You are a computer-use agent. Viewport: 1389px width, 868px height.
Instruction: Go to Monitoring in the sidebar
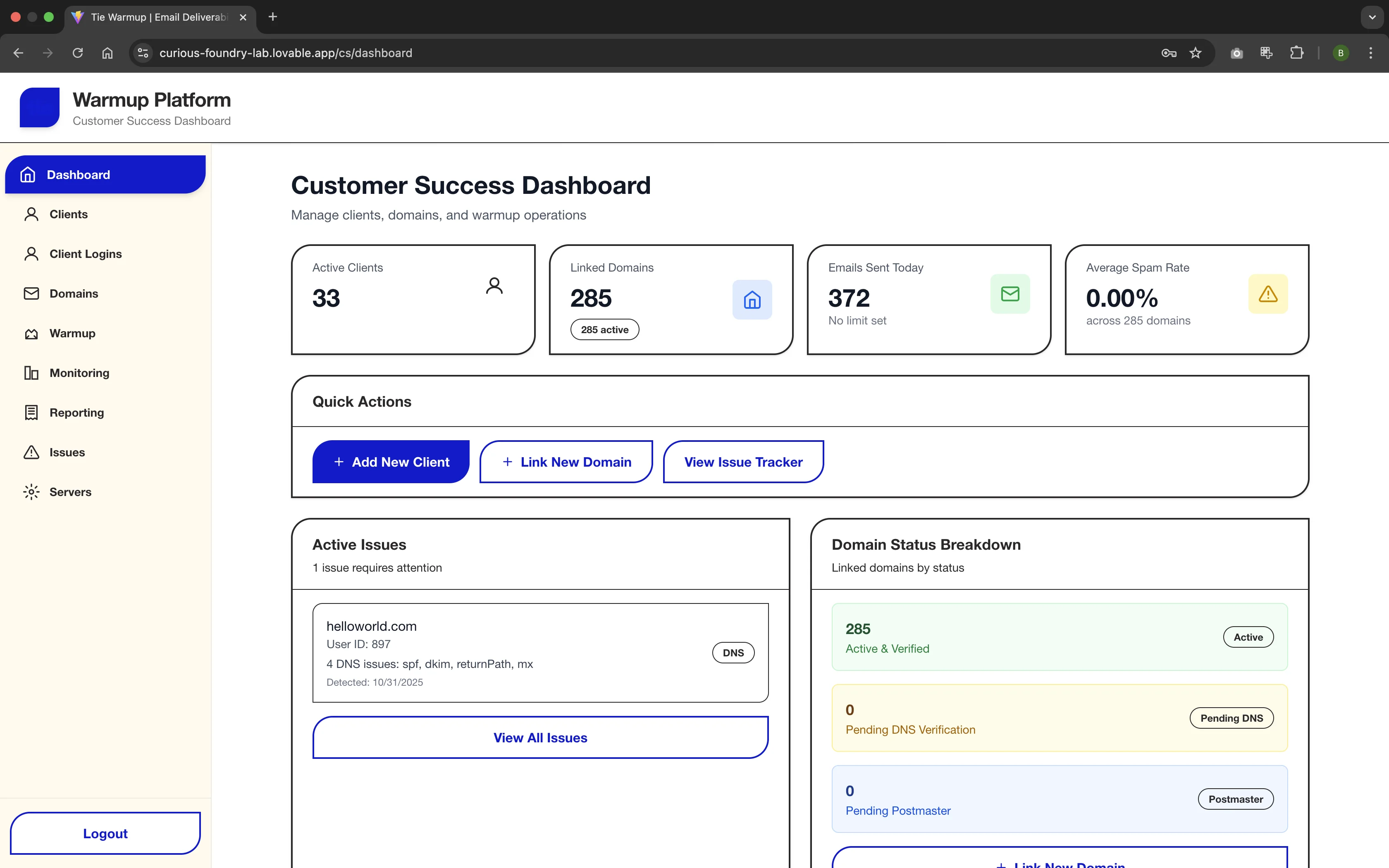[79, 373]
